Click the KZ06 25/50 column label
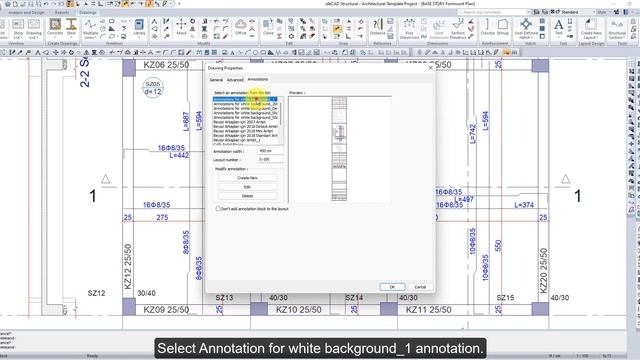 point(166,65)
